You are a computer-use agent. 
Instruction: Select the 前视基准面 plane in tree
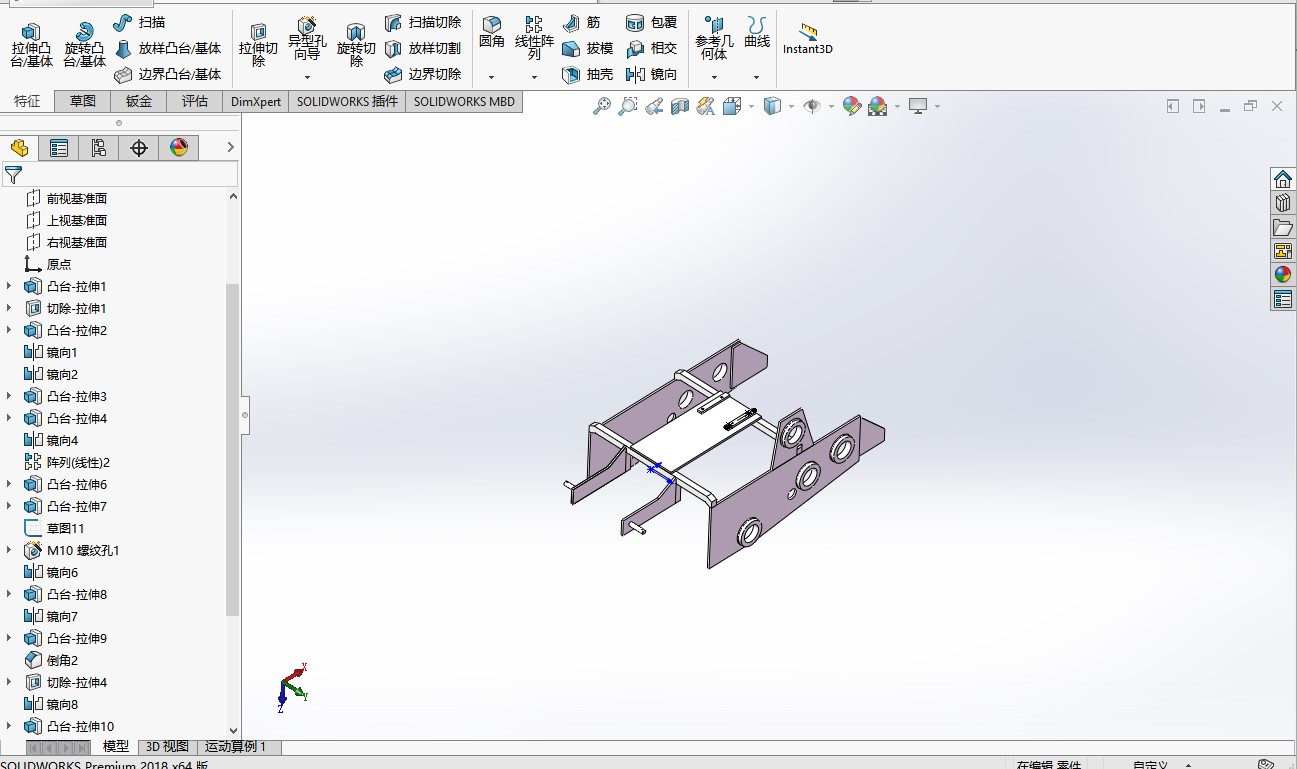click(66, 198)
